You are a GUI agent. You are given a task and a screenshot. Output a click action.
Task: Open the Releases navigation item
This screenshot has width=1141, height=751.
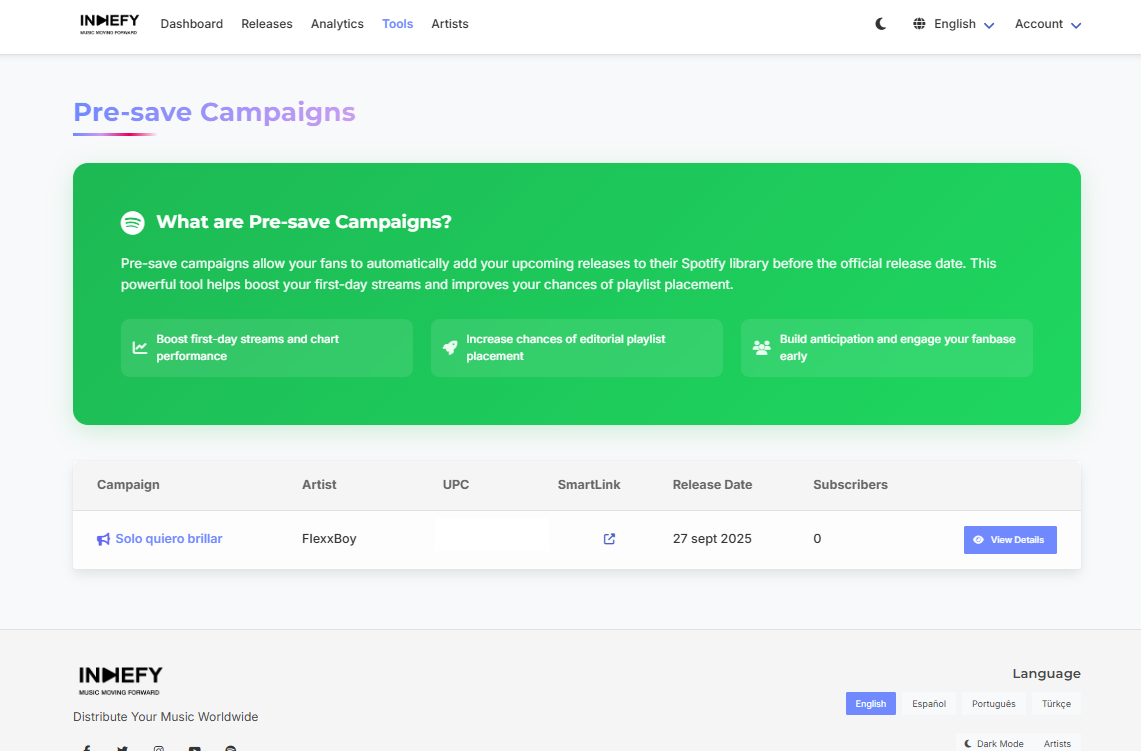point(267,24)
